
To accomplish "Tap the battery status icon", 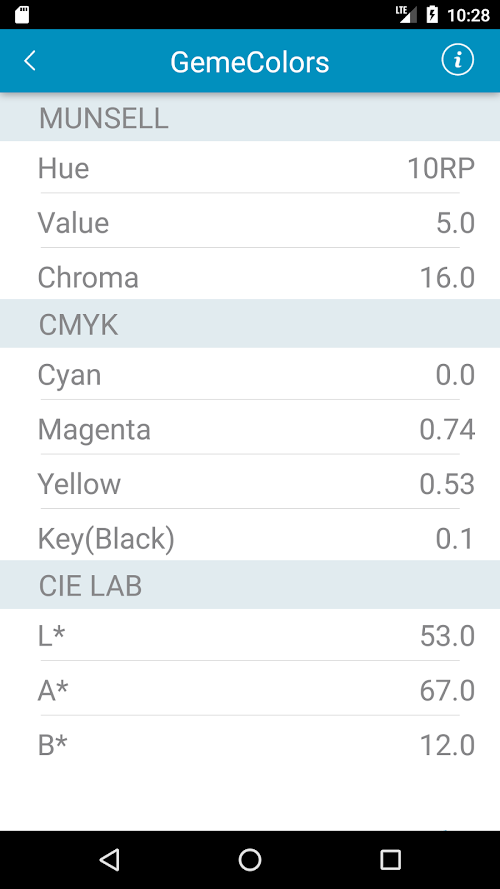I will pyautogui.click(x=432, y=15).
